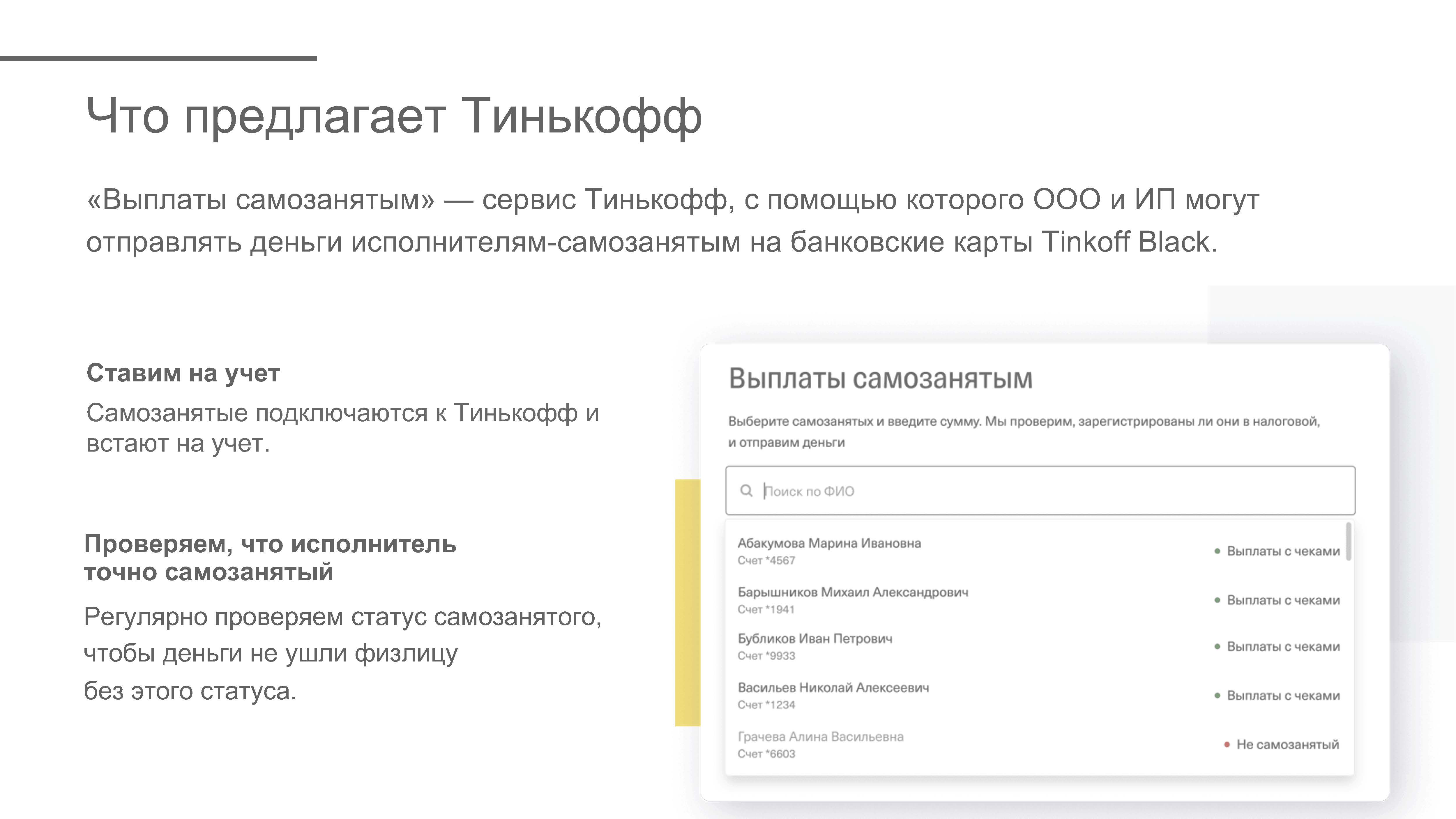Image resolution: width=1456 pixels, height=819 pixels.
Task: Click the 'Ставим на учет' heading
Action: coord(183,374)
